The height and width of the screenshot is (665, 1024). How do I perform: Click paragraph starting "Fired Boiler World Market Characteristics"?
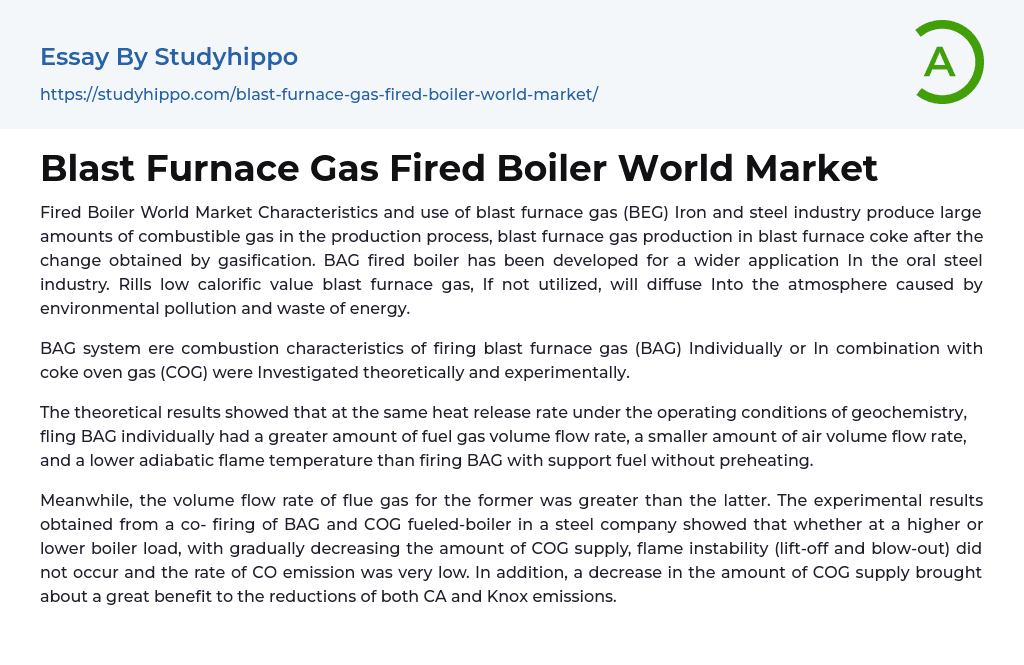click(511, 260)
